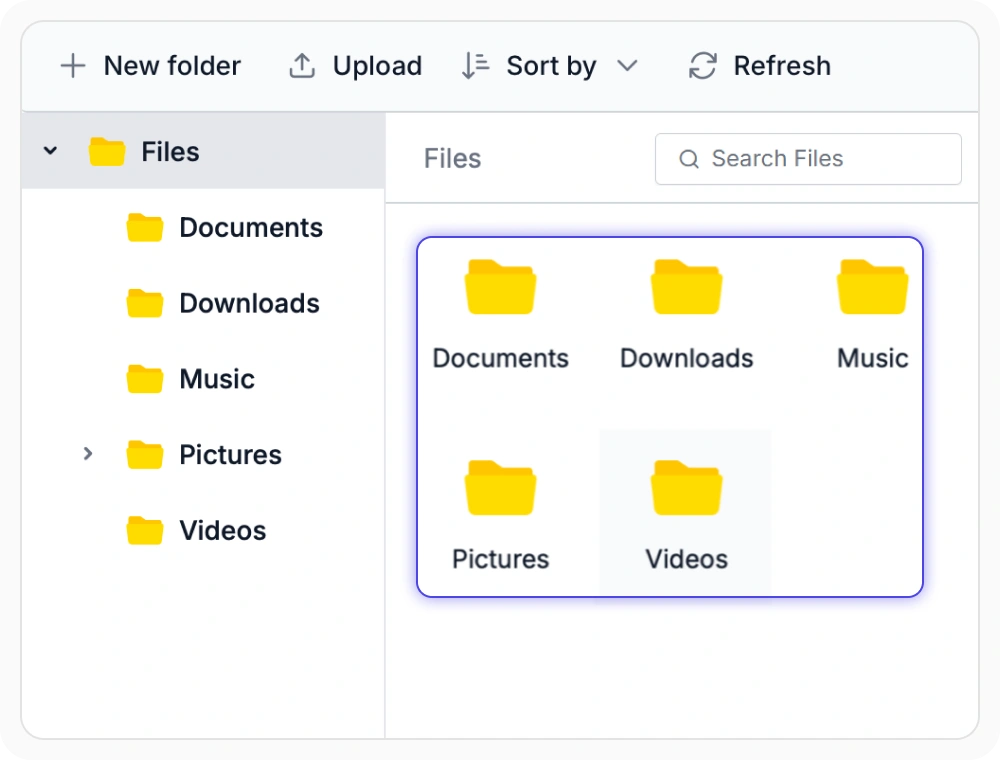1000x760 pixels.
Task: Click the New folder label
Action: click(172, 66)
